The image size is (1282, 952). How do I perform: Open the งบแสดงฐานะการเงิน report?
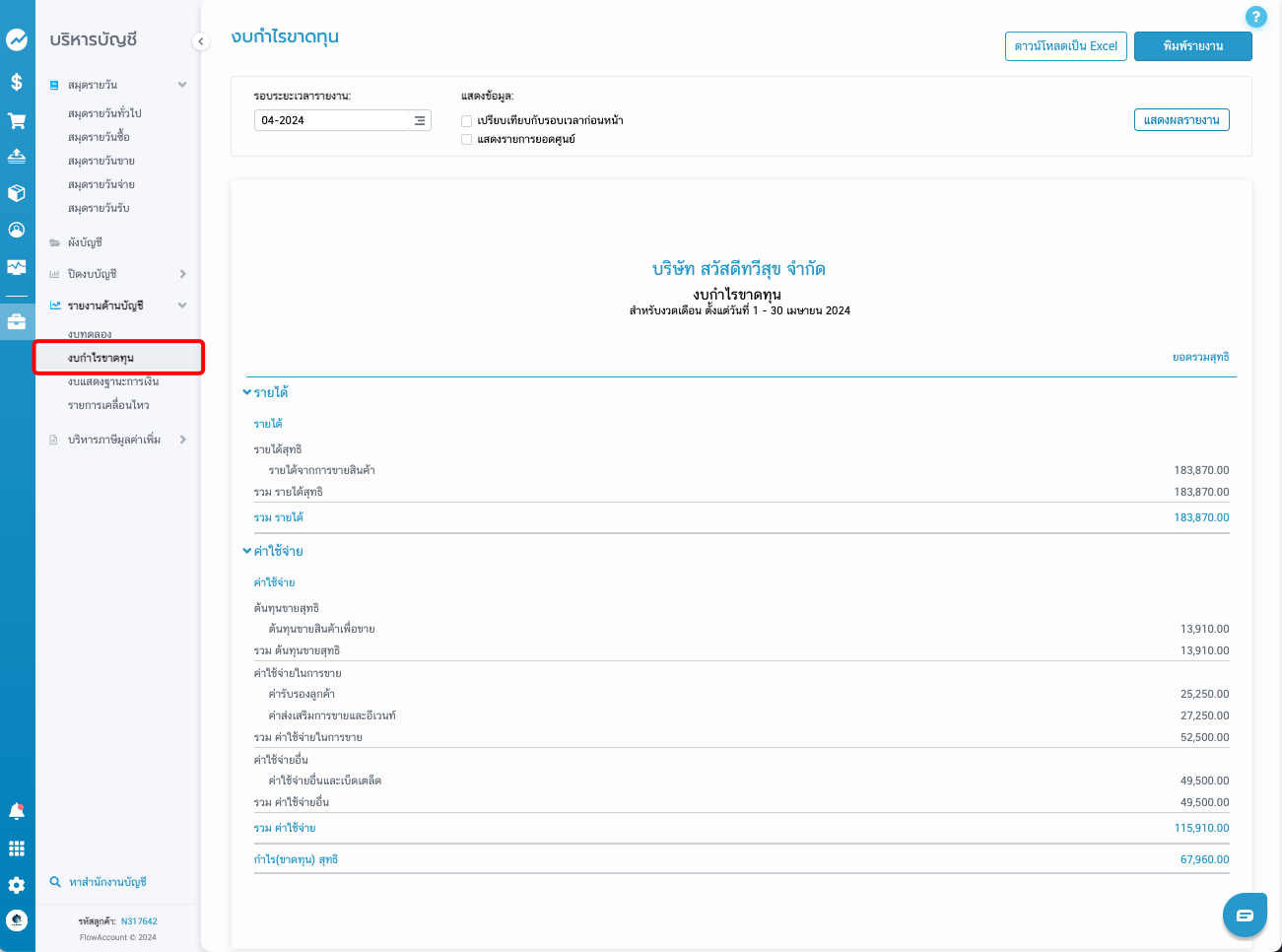pos(113,381)
